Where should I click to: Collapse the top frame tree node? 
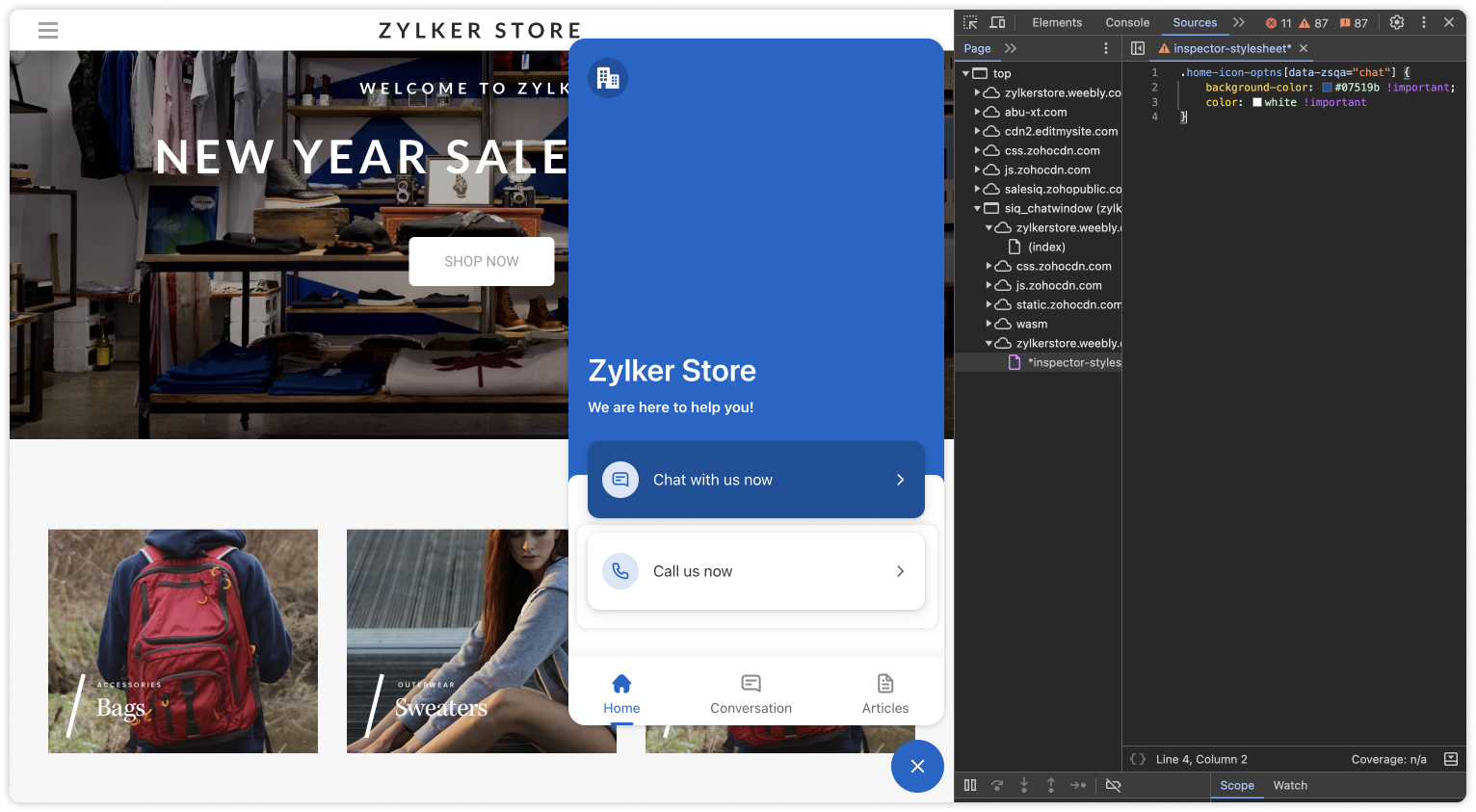(966, 73)
